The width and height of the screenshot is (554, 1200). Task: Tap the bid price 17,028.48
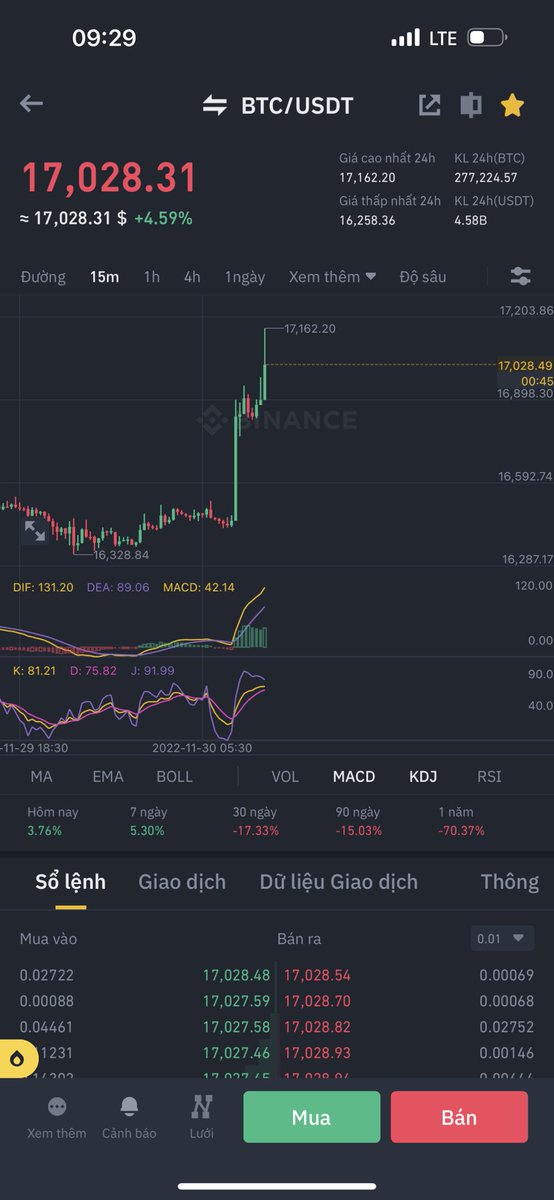237,975
